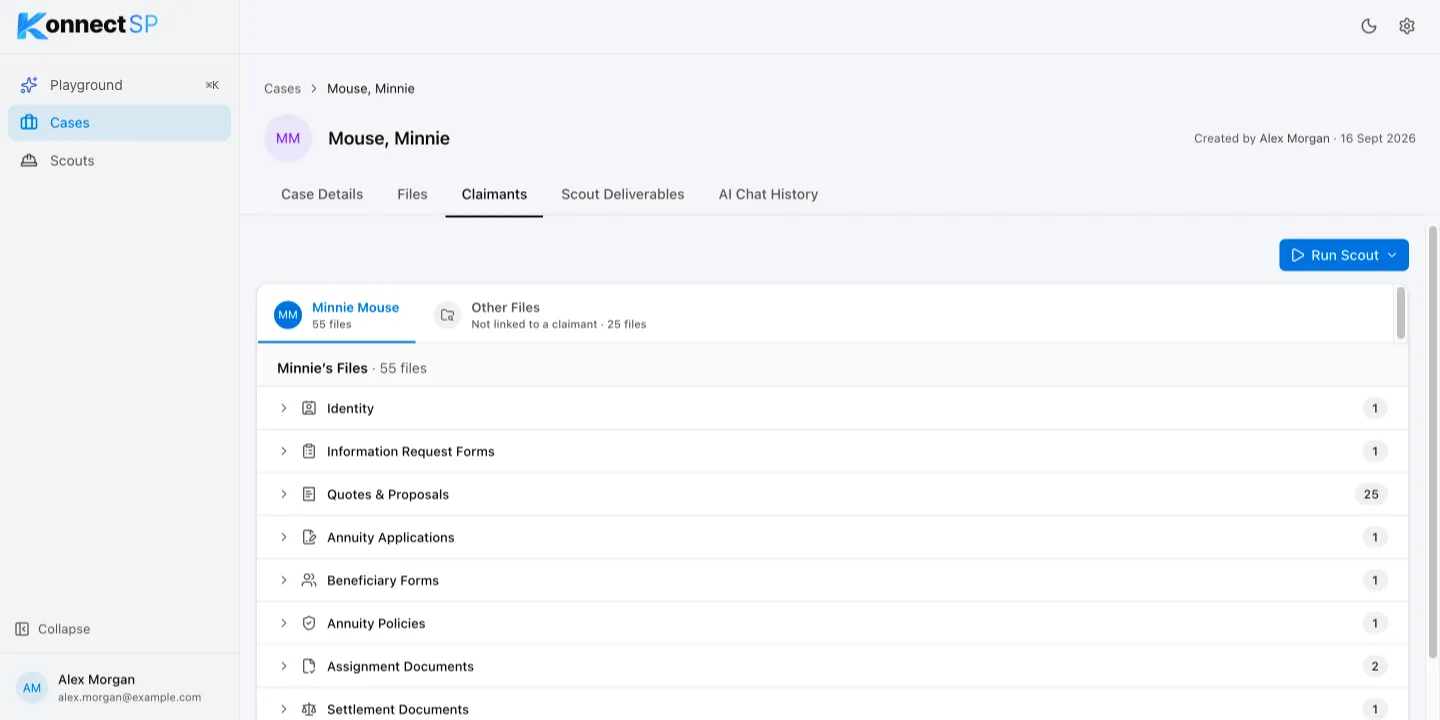Click the KonnectSP logo
The width and height of the screenshot is (1440, 720).
88,25
